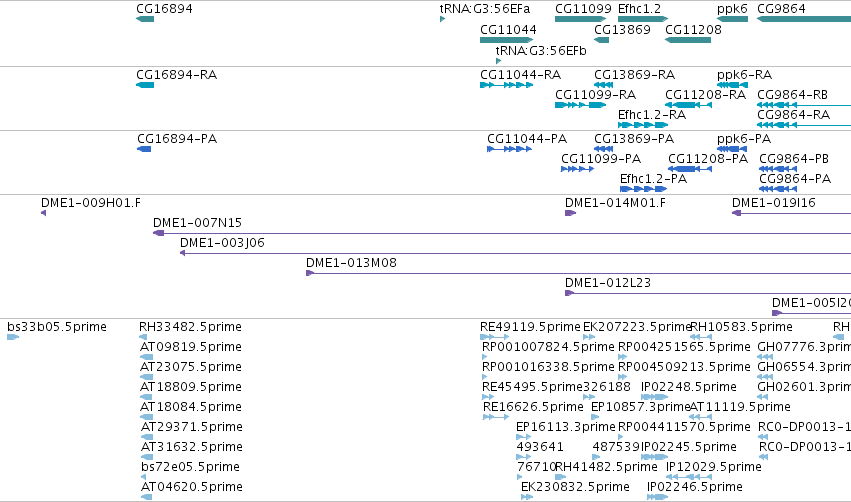Select the CG11099 gene bar
Image resolution: width=851 pixels, height=502 pixels.
coord(580,20)
